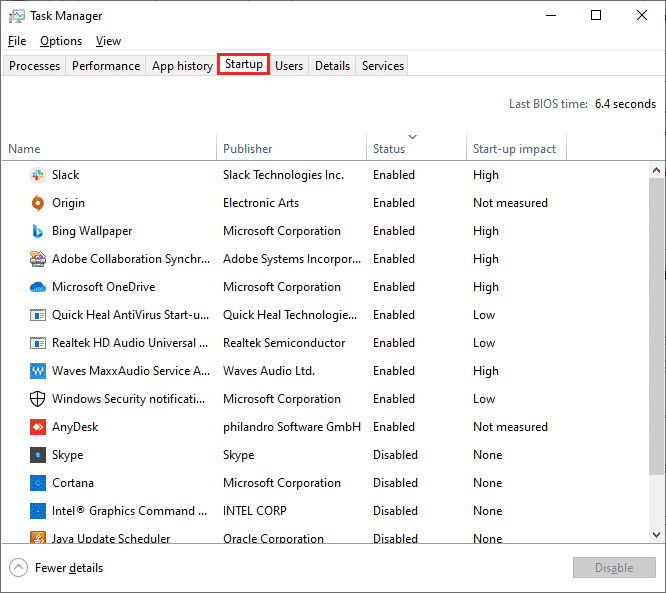The height and width of the screenshot is (593, 666).
Task: Click Low impact in Quick Heal row
Action: tap(484, 315)
